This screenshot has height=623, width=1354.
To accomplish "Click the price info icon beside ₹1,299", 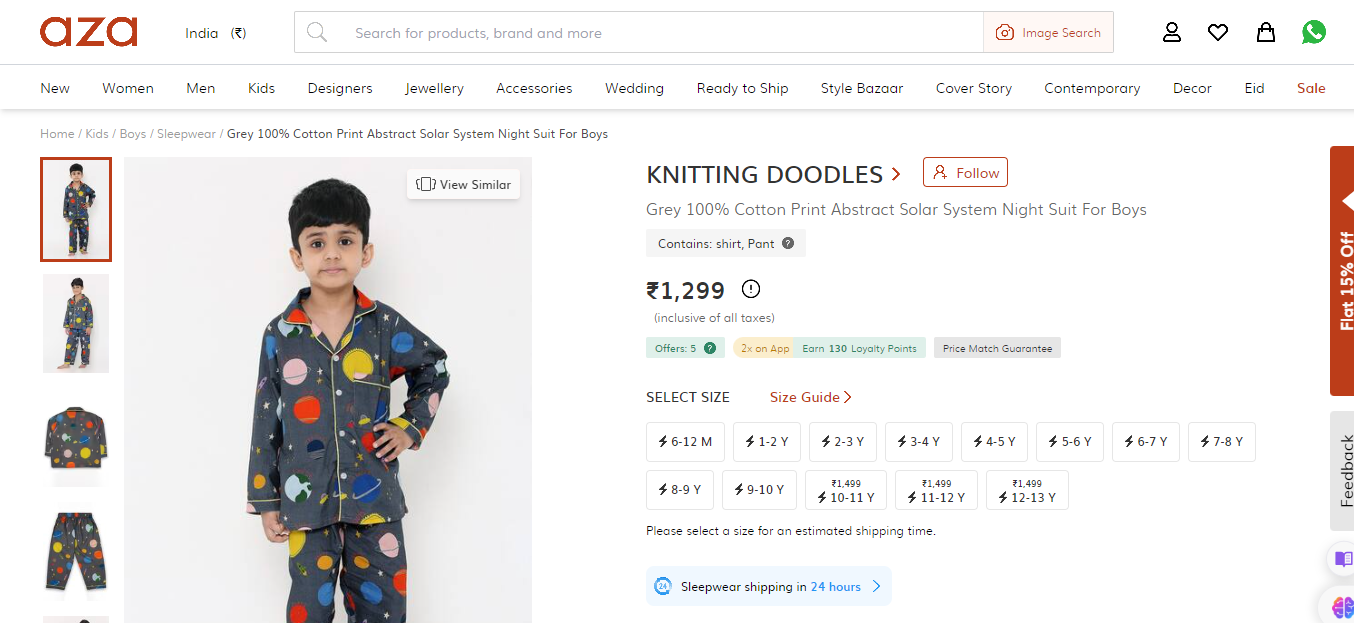I will click(751, 289).
